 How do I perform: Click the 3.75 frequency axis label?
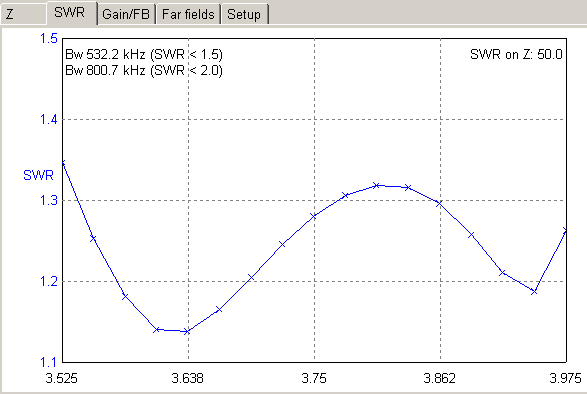coord(314,378)
